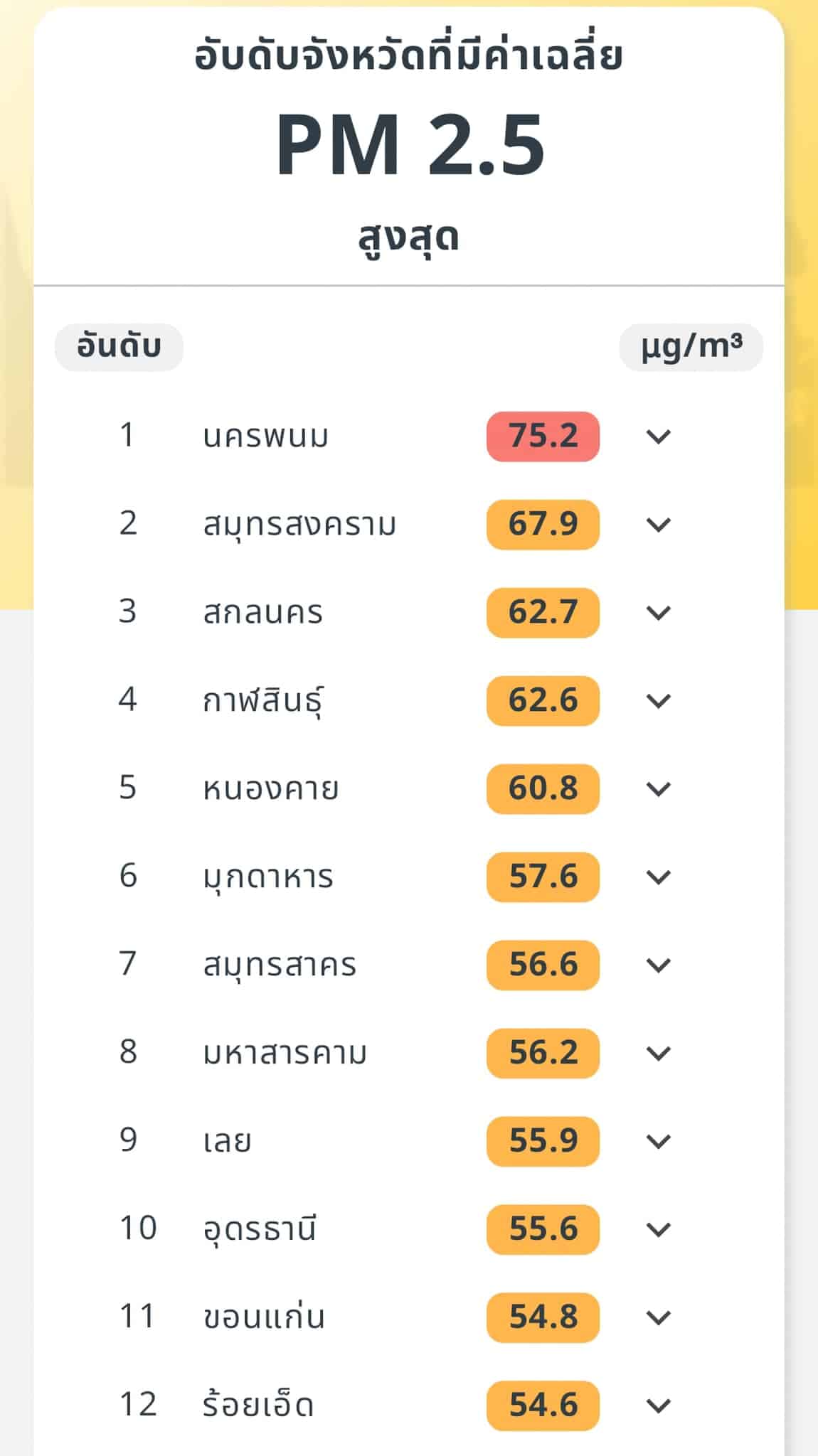Open the สกลนคร row dropdown arrow
The height and width of the screenshot is (1456, 818).
pos(658,613)
